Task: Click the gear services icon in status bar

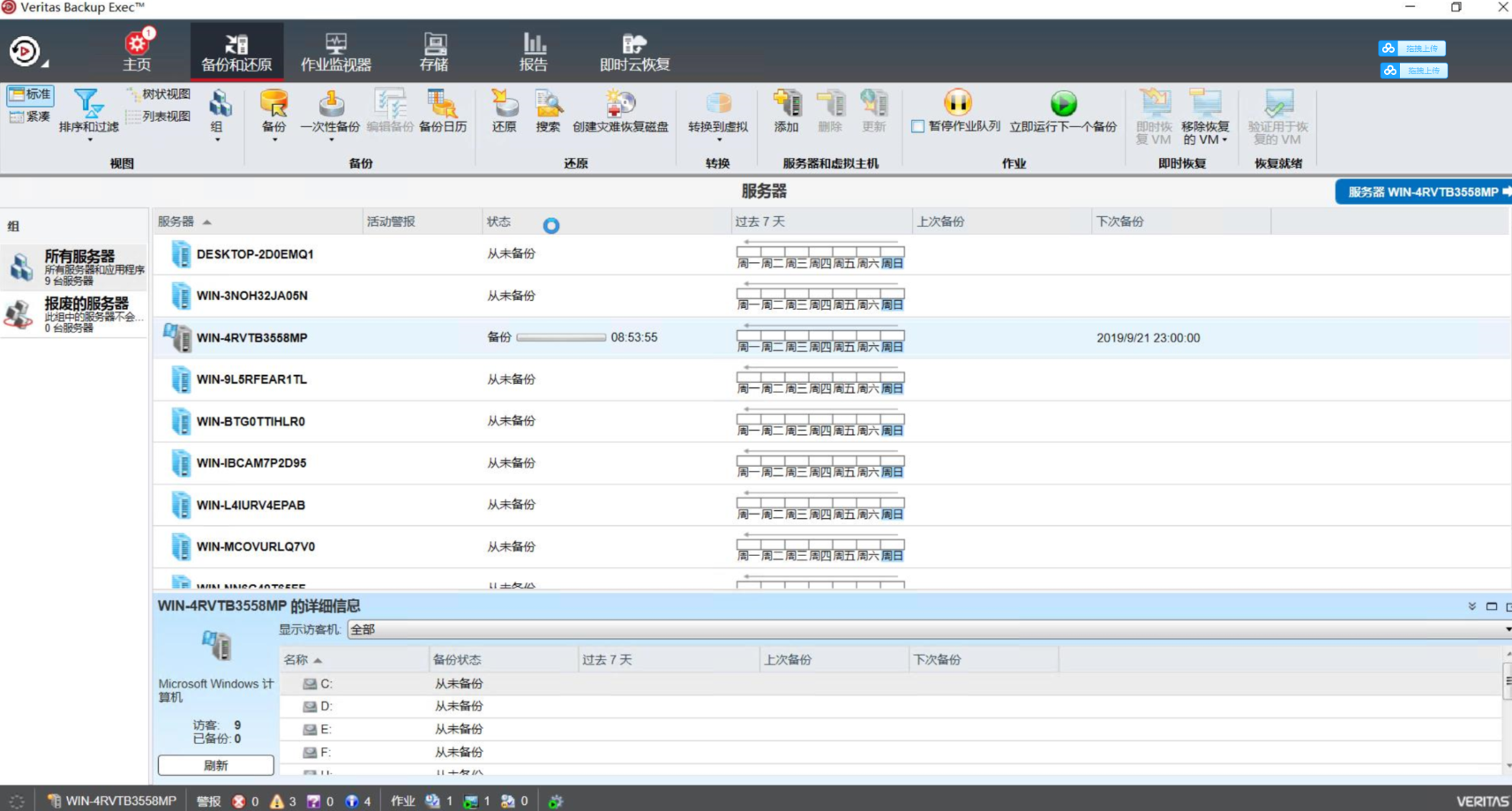Action: [556, 801]
